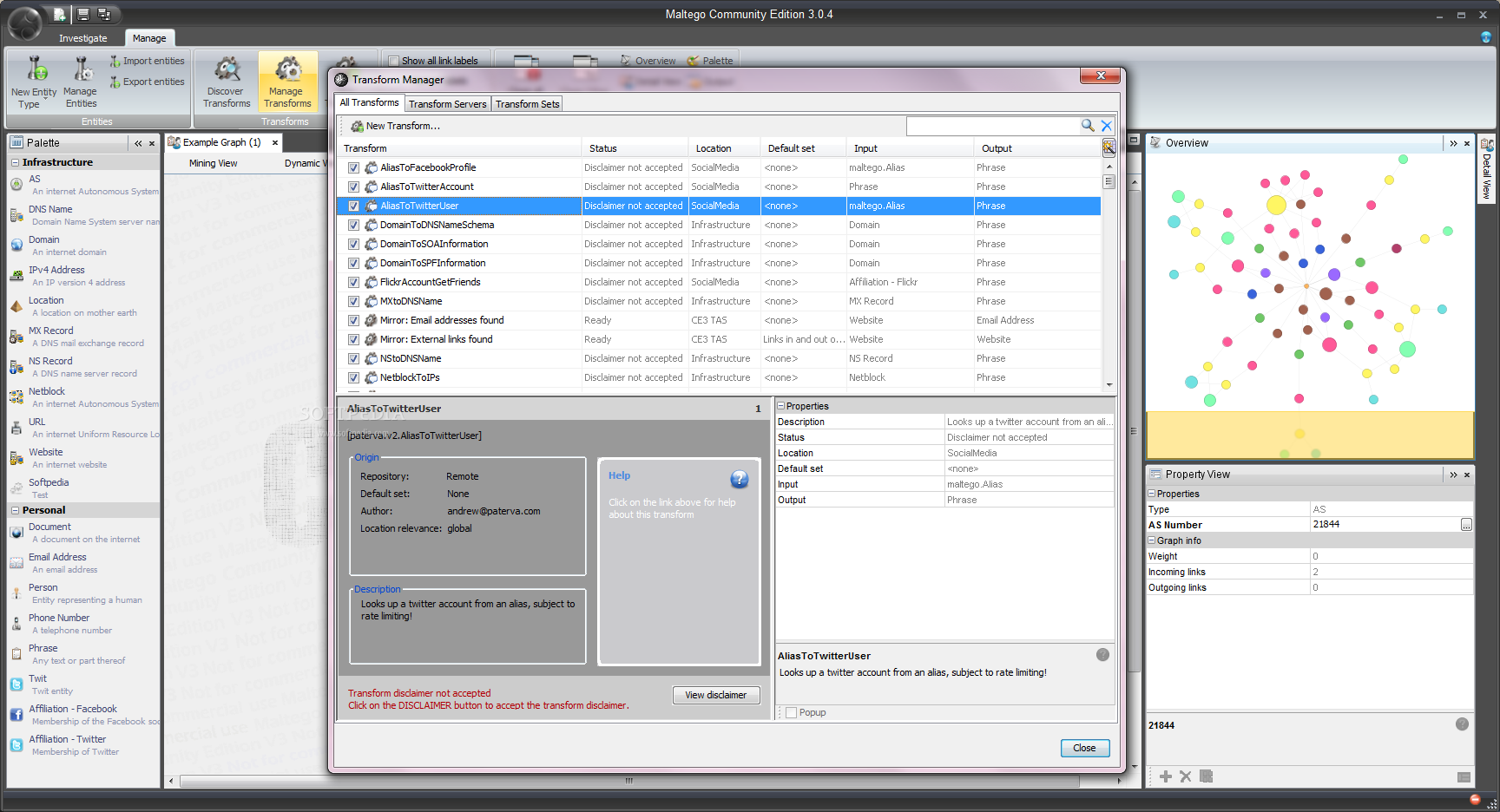Screen dimensions: 1500x812
Task: Click the large yellow node in Overview graph
Action: (x=1276, y=205)
